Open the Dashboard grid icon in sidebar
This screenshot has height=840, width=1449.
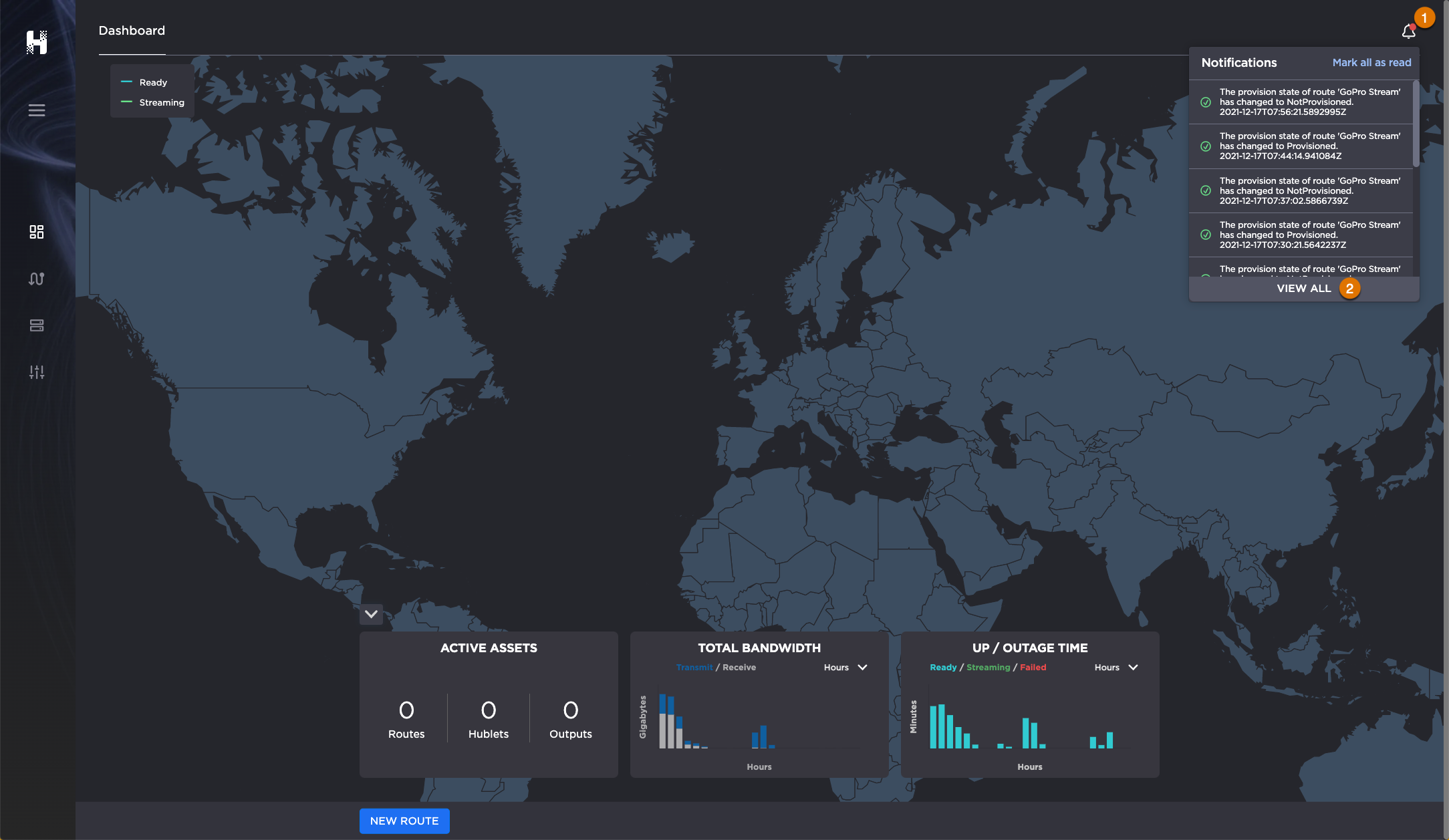[37, 232]
